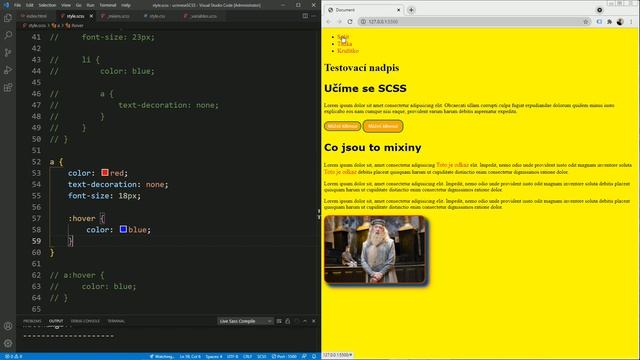Clear the output panel
This screenshot has height=360, width=640.
click(279, 321)
